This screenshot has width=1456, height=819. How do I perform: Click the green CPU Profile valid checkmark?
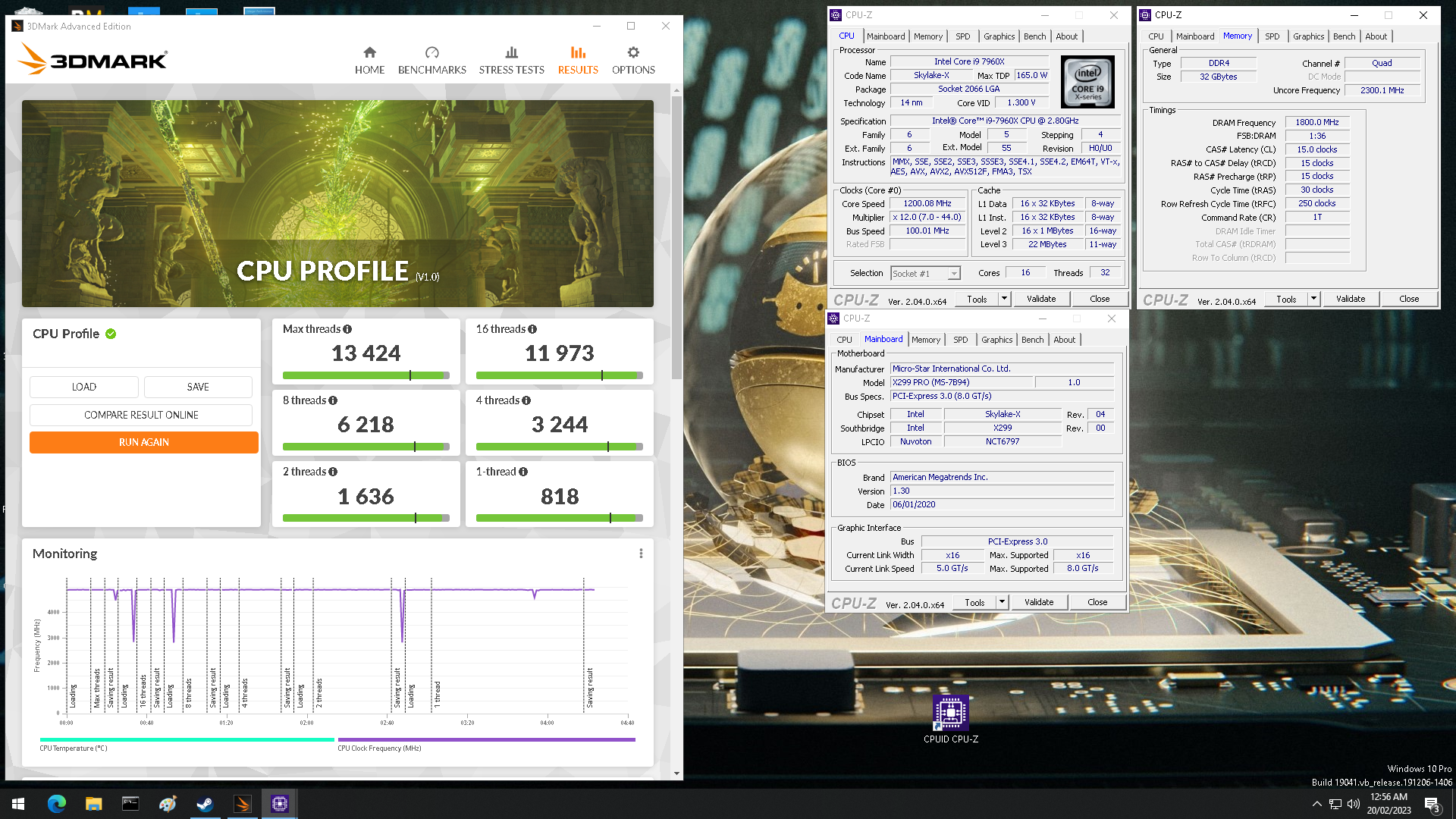click(x=111, y=334)
